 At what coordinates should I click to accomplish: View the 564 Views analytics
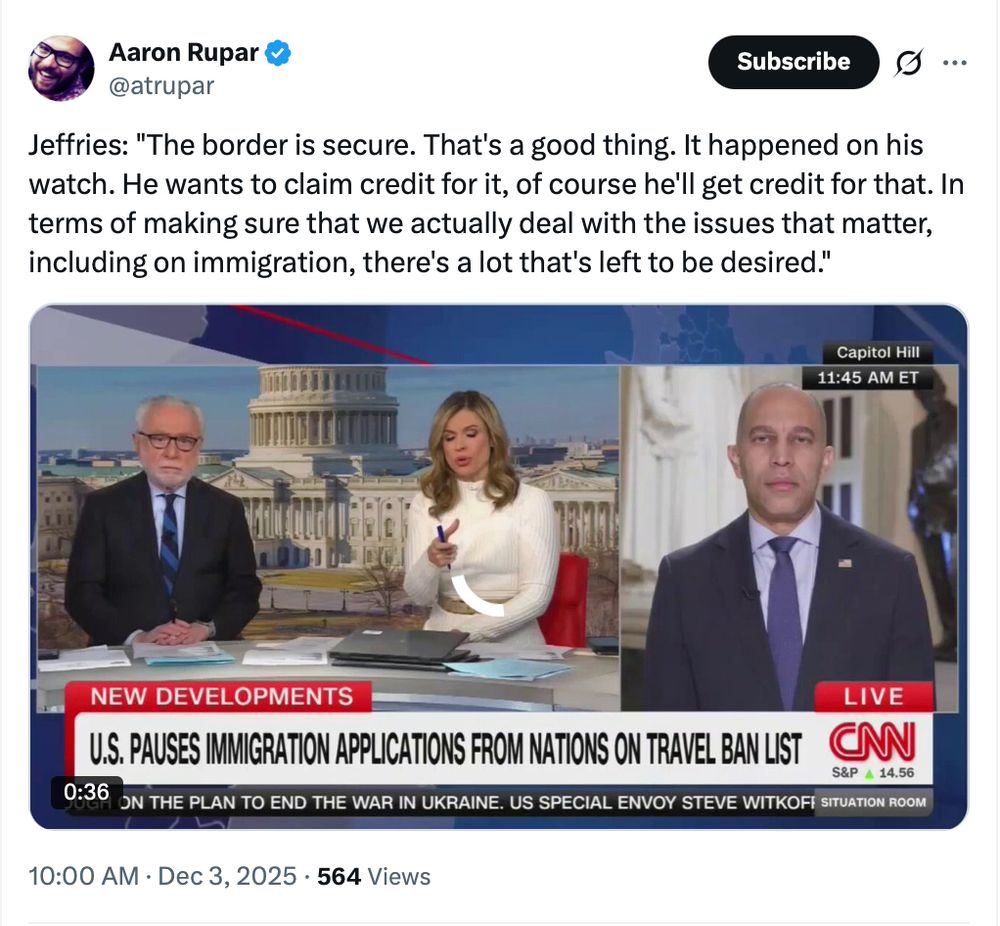click(374, 876)
